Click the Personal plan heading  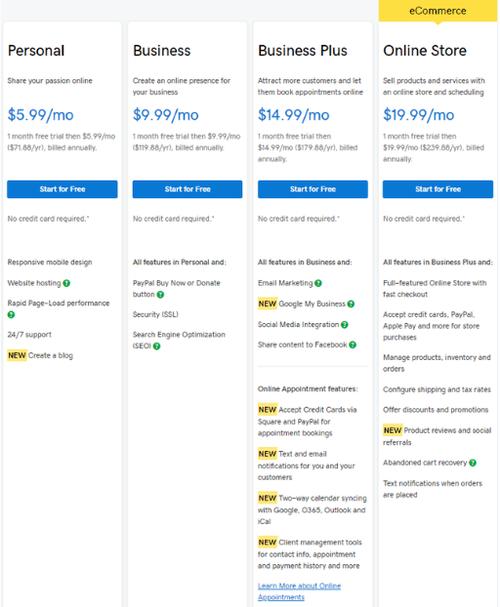(36, 51)
